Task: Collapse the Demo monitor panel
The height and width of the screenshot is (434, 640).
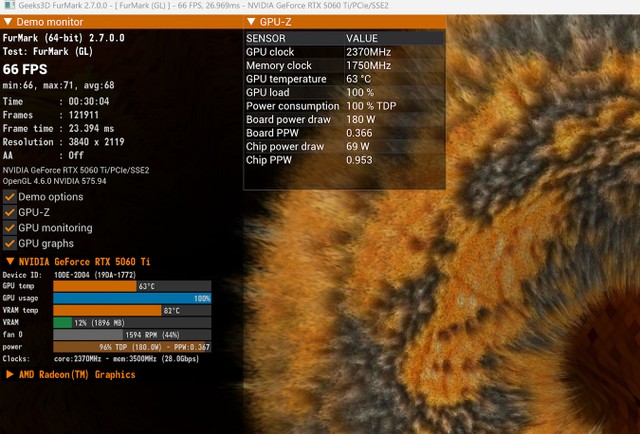Action: point(8,22)
